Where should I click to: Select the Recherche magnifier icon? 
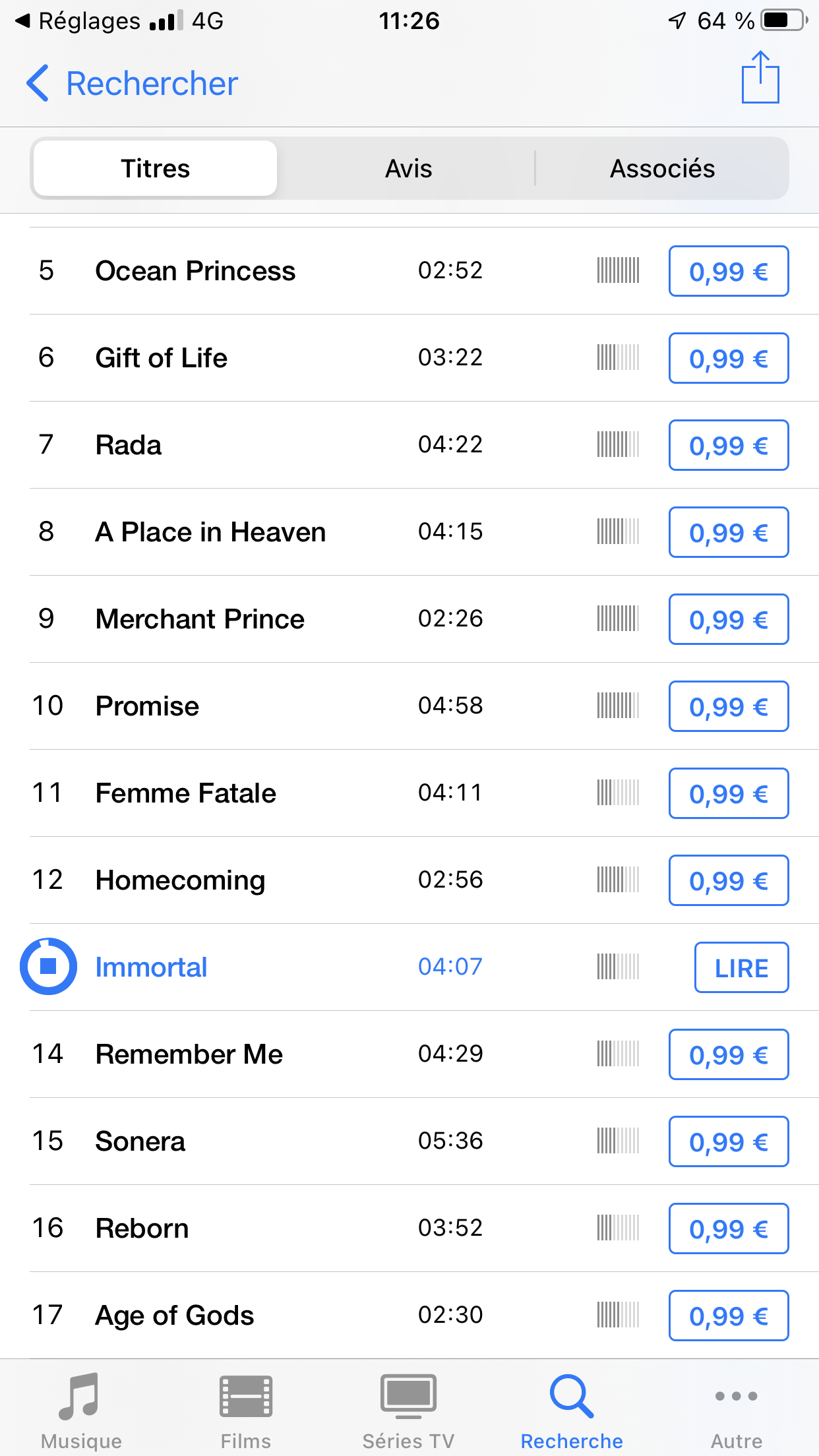pos(571,1396)
